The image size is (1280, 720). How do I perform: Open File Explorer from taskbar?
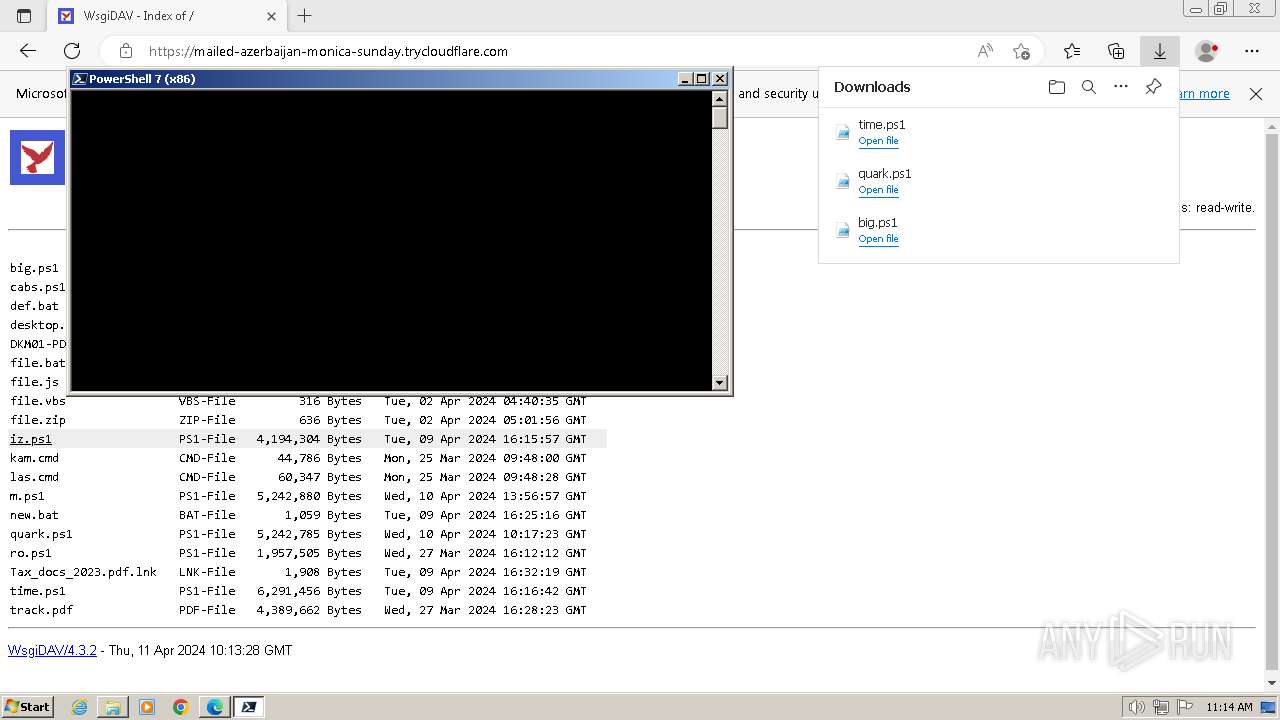click(x=113, y=707)
